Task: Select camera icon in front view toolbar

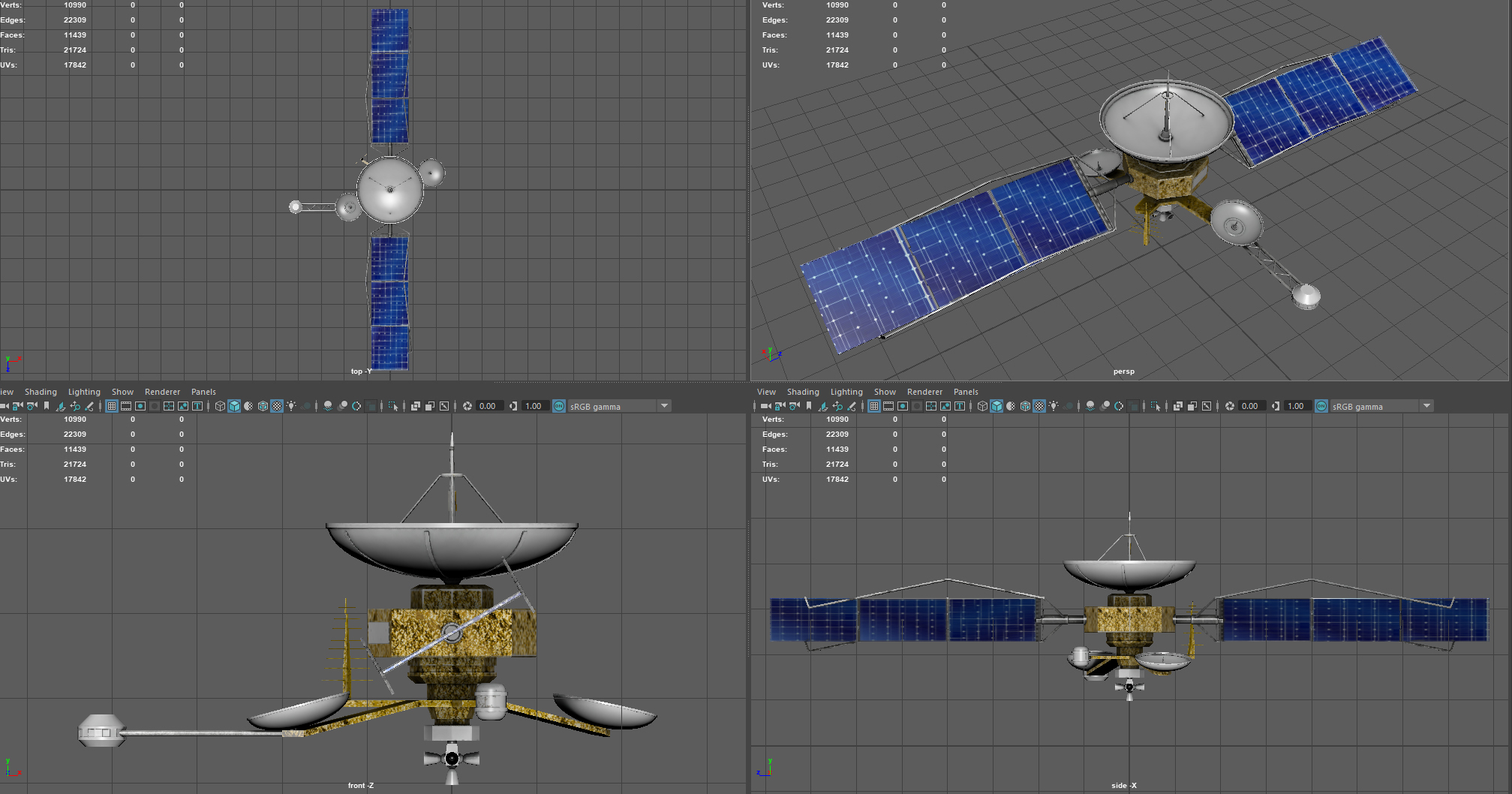Action: [5, 406]
